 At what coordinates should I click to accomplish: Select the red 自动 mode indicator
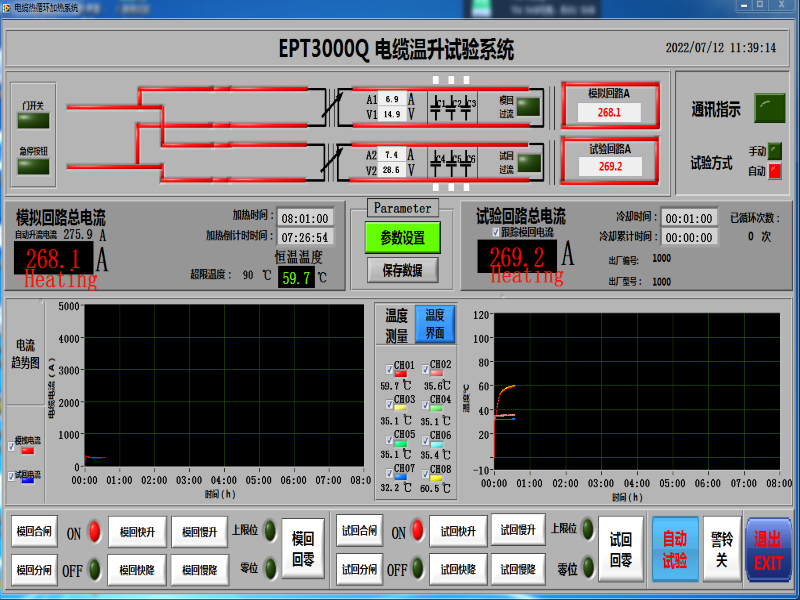tap(774, 170)
